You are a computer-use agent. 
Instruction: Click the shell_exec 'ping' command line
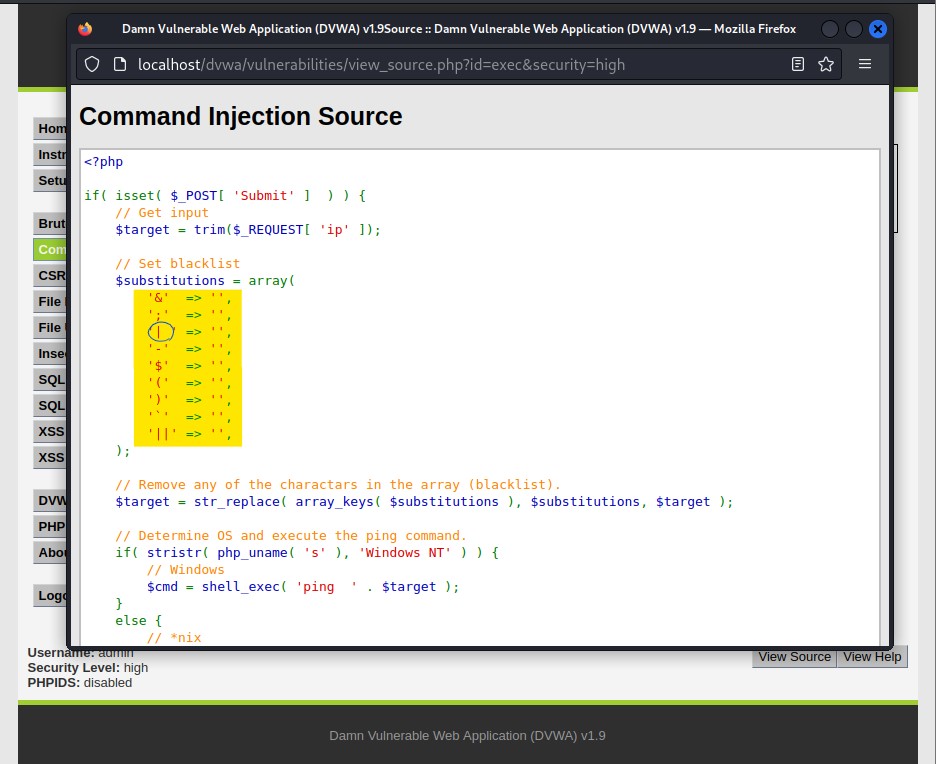click(x=303, y=587)
